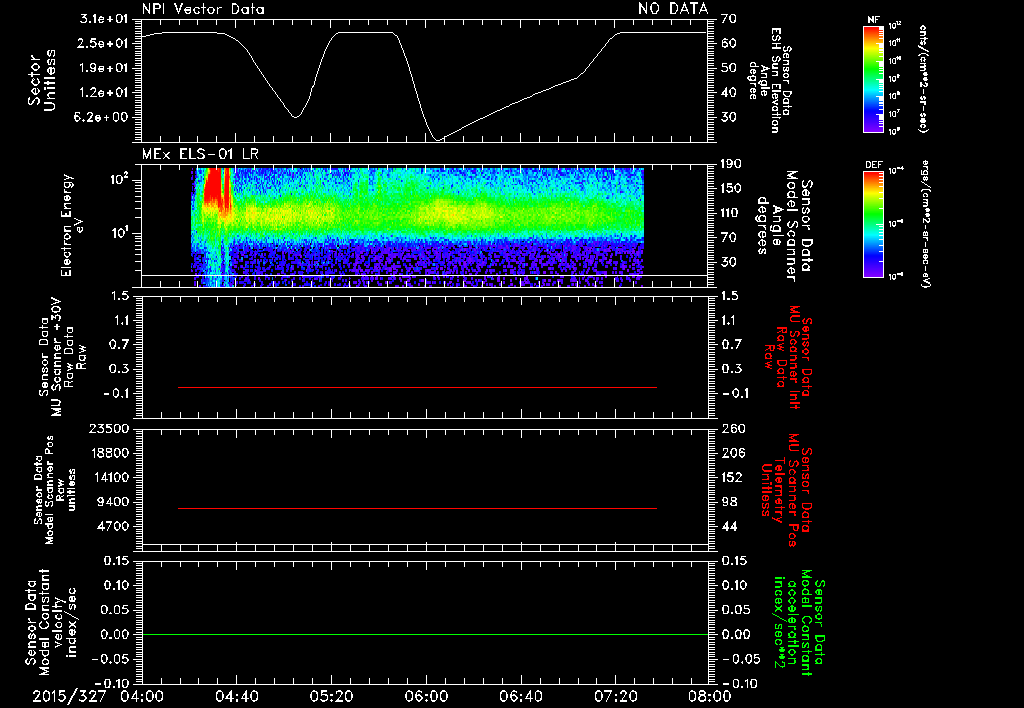This screenshot has height=708, width=1024.
Task: Click the 190 scanner angle tick label
Action: coord(732,164)
